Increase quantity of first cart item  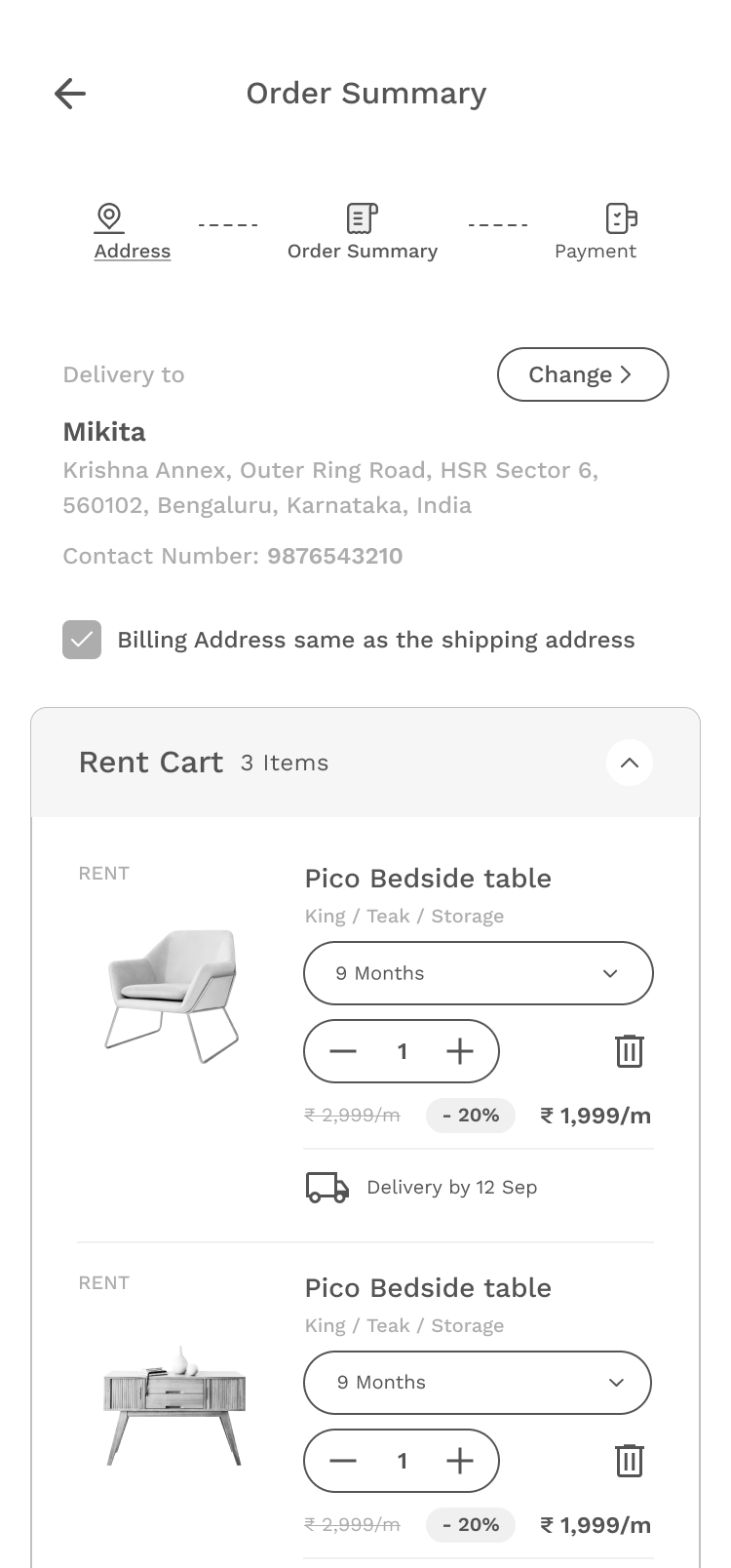[x=459, y=1051]
